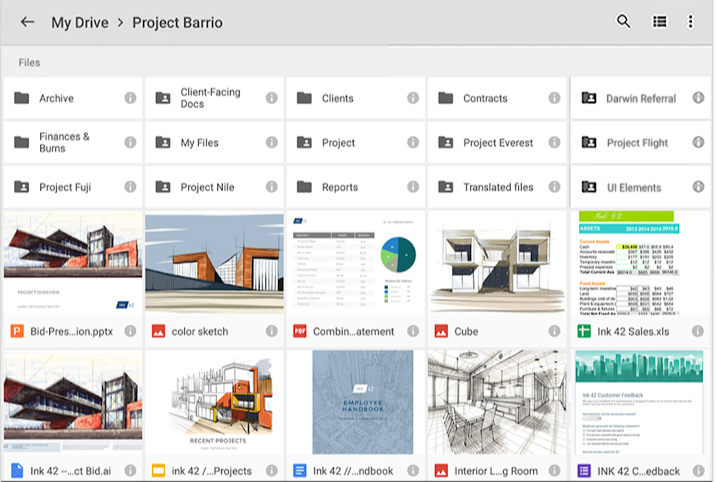Info icon for the Project folder
Image resolution: width=716 pixels, height=482 pixels.
pyautogui.click(x=413, y=142)
